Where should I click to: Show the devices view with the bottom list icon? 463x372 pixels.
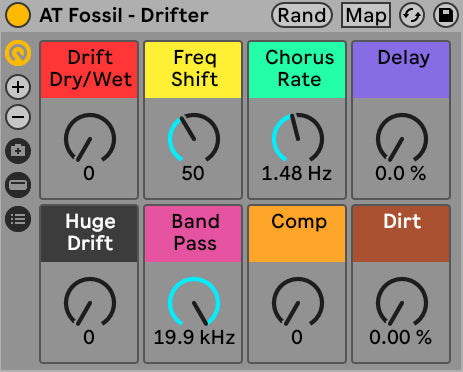(x=18, y=219)
